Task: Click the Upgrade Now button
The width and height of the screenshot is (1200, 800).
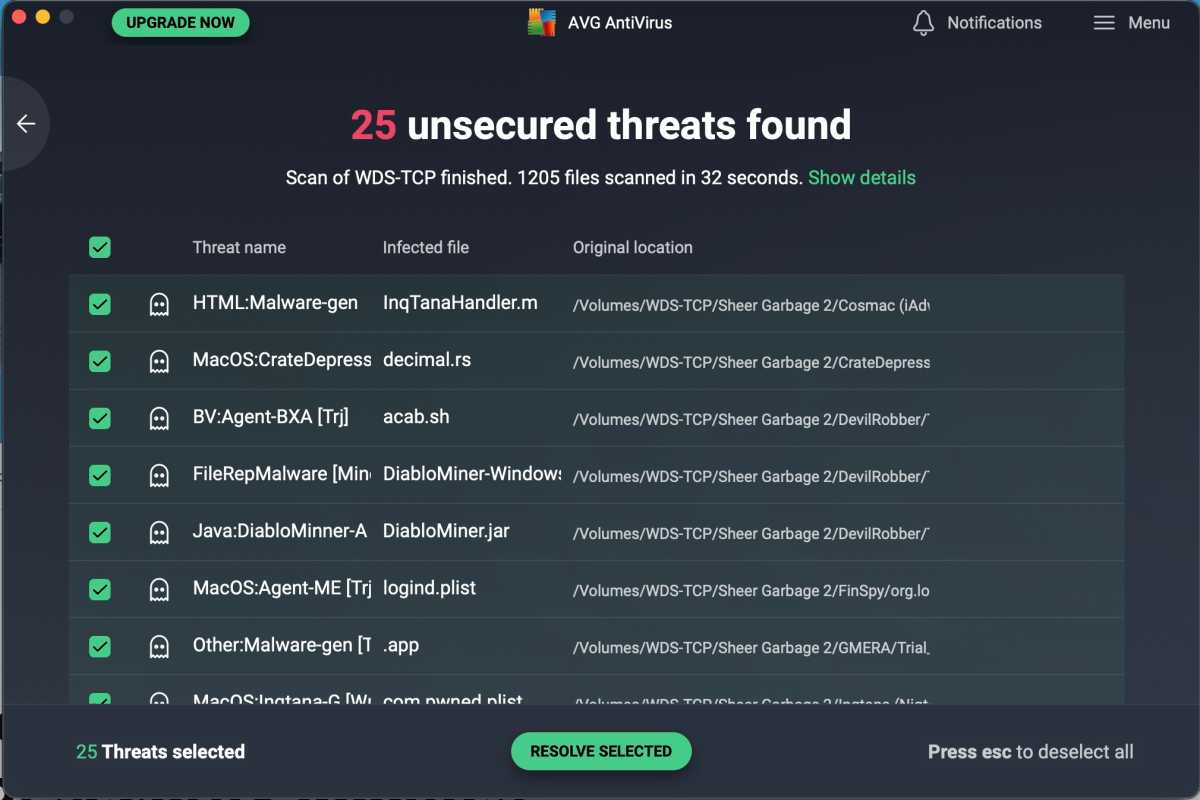Action: [180, 22]
